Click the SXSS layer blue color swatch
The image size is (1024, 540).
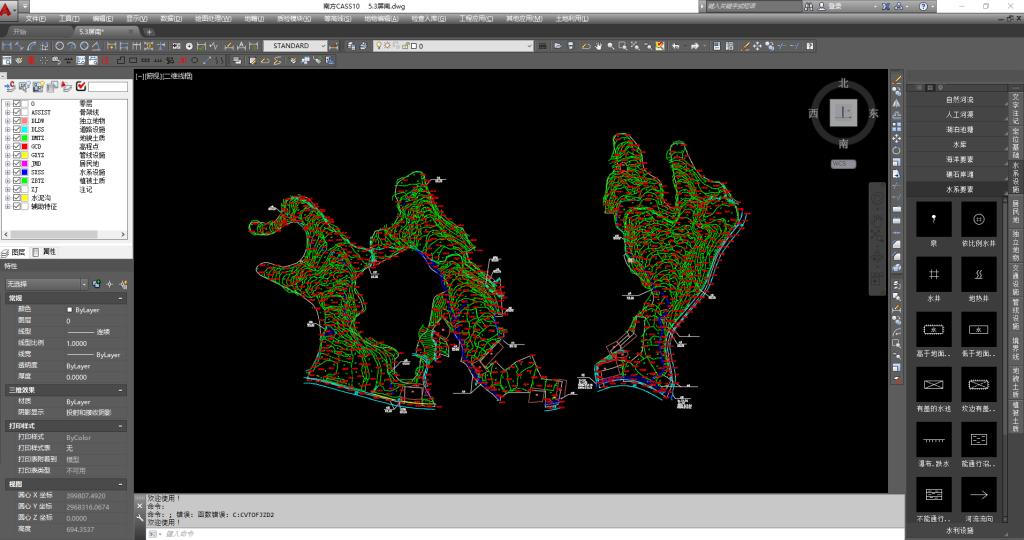point(25,172)
